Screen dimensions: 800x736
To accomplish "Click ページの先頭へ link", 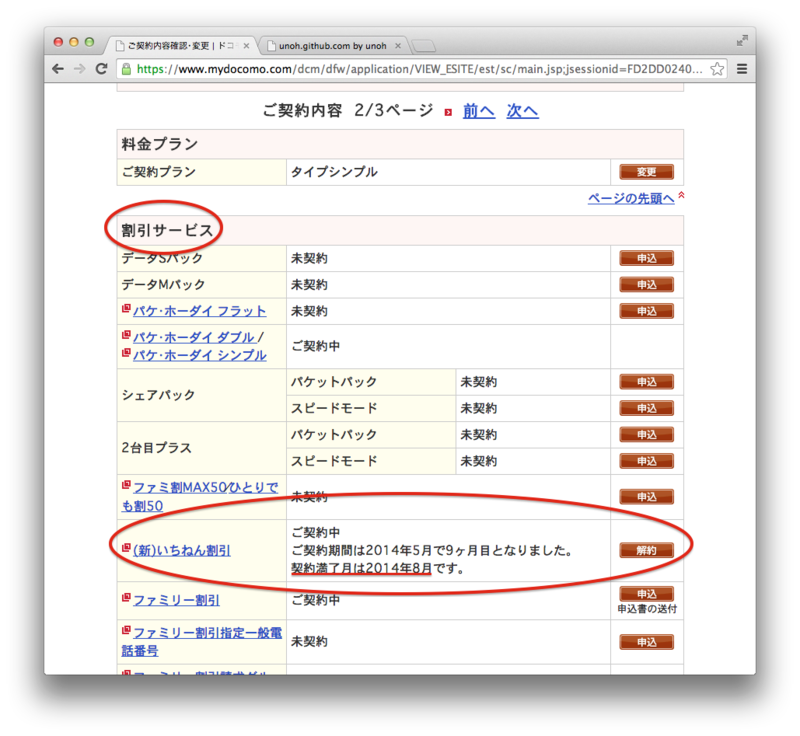I will (631, 198).
